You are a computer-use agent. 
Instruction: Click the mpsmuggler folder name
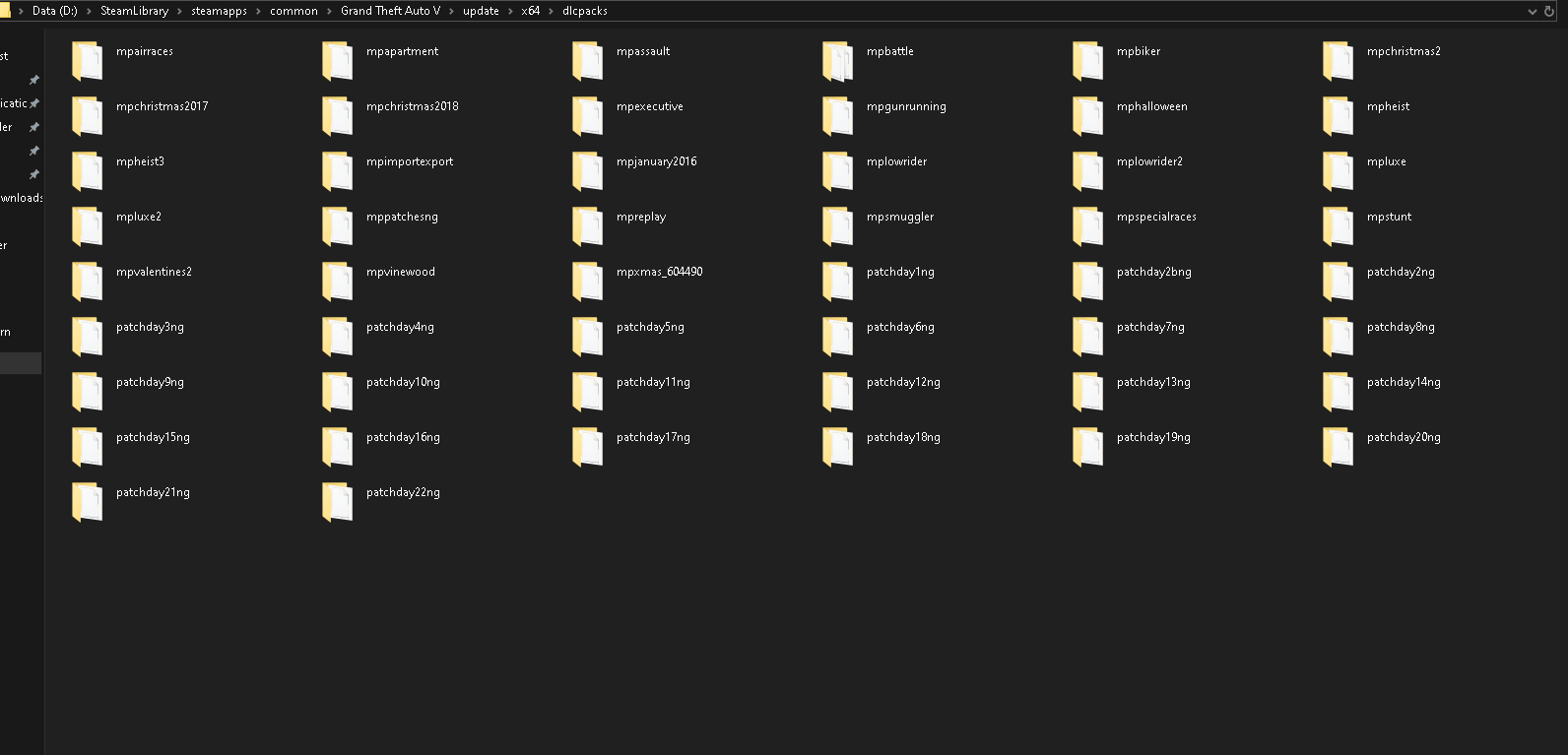[x=900, y=217]
